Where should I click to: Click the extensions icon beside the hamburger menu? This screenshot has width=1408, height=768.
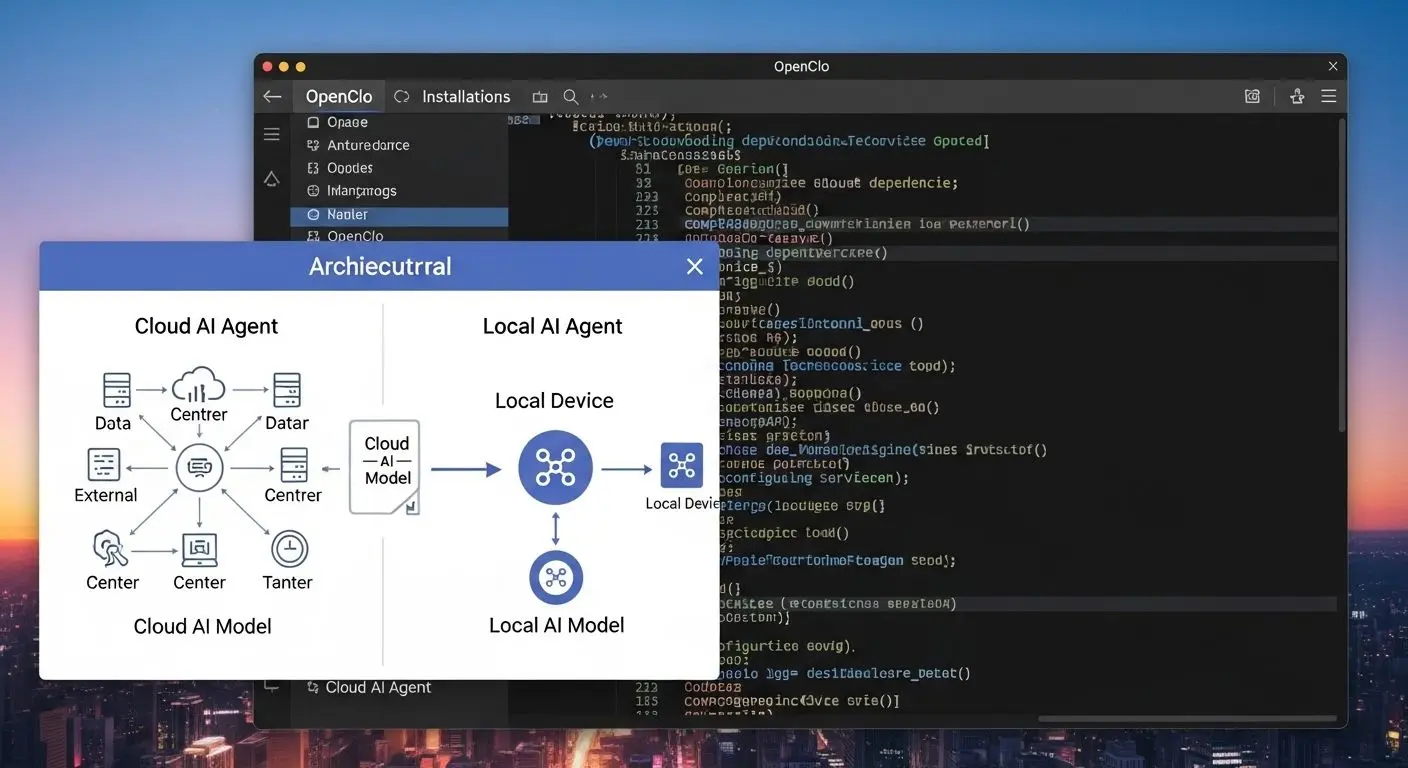coord(1297,97)
